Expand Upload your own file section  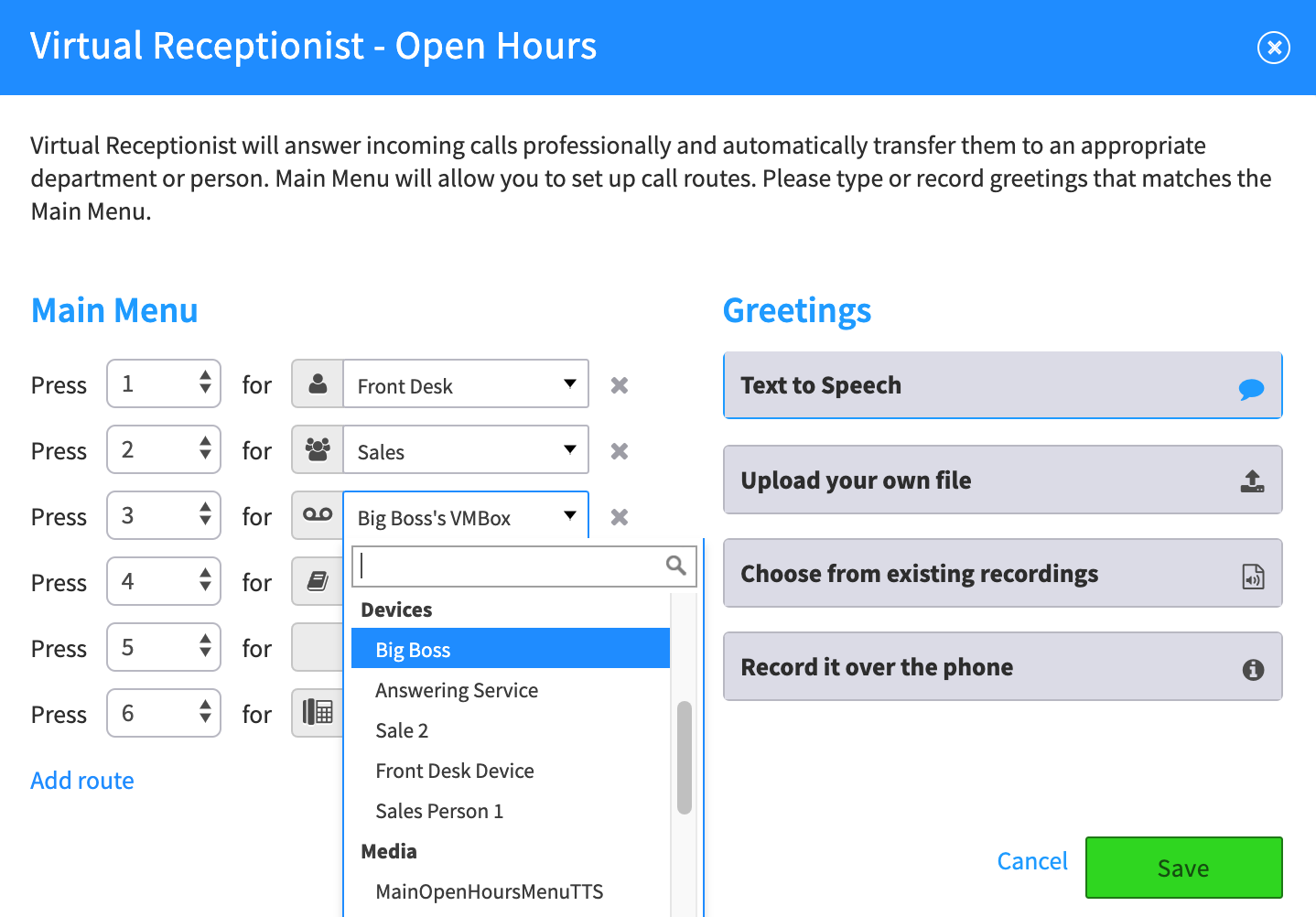[x=1003, y=480]
